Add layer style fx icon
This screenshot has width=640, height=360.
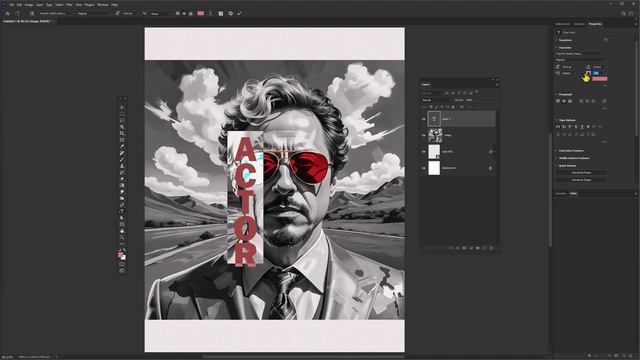458,248
